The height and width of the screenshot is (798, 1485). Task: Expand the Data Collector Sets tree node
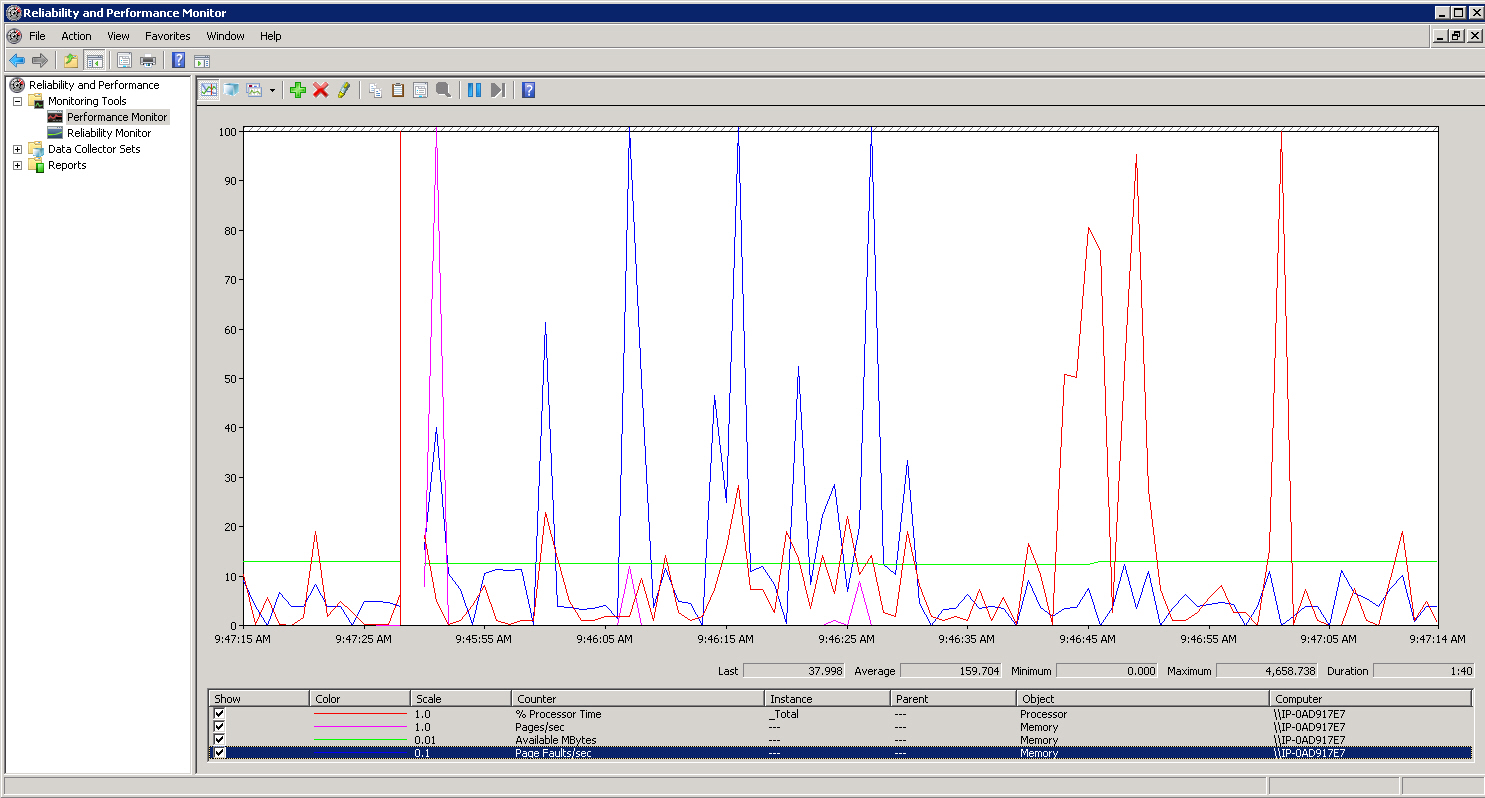pos(17,149)
